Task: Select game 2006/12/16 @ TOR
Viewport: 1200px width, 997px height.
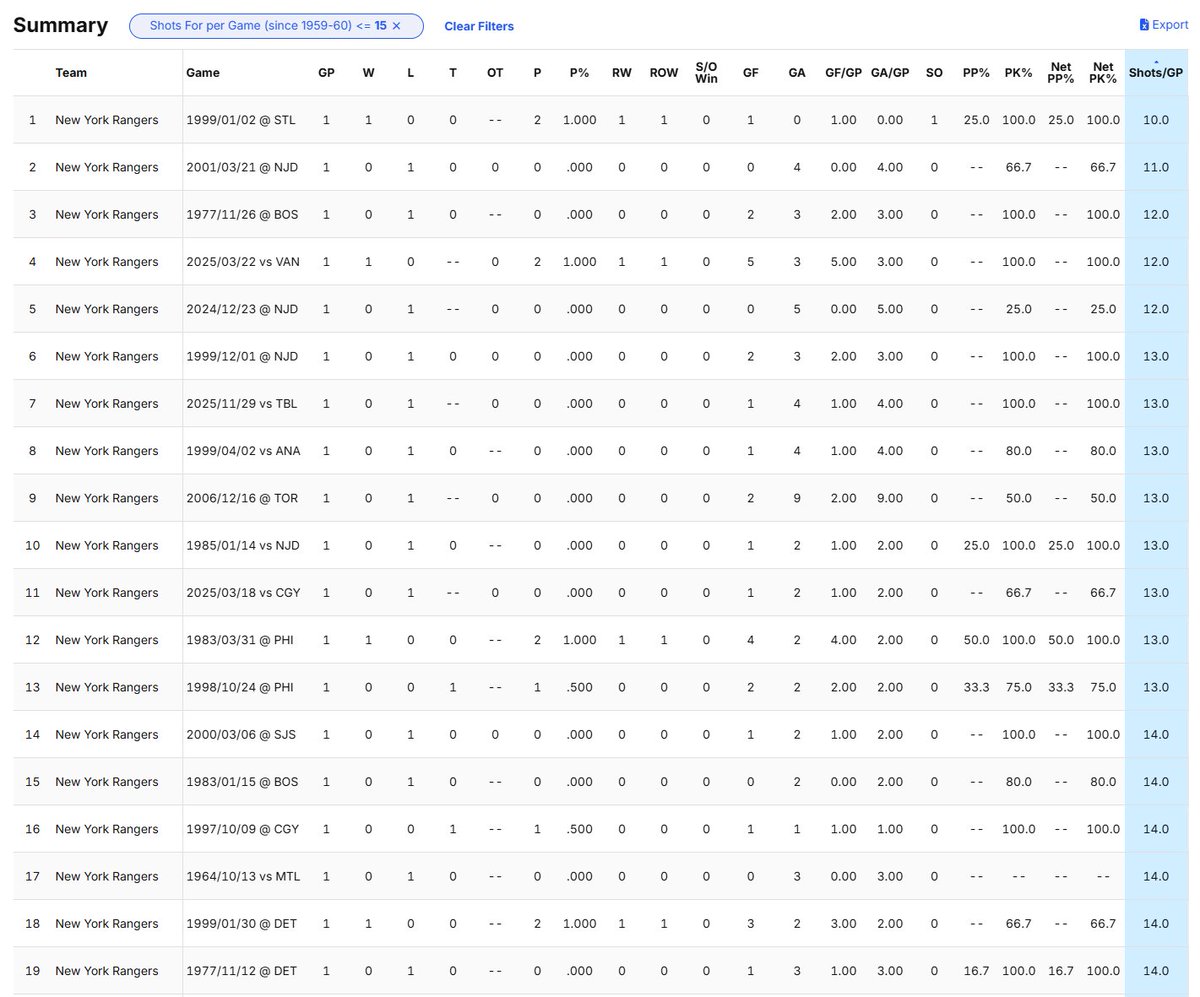Action: point(242,498)
